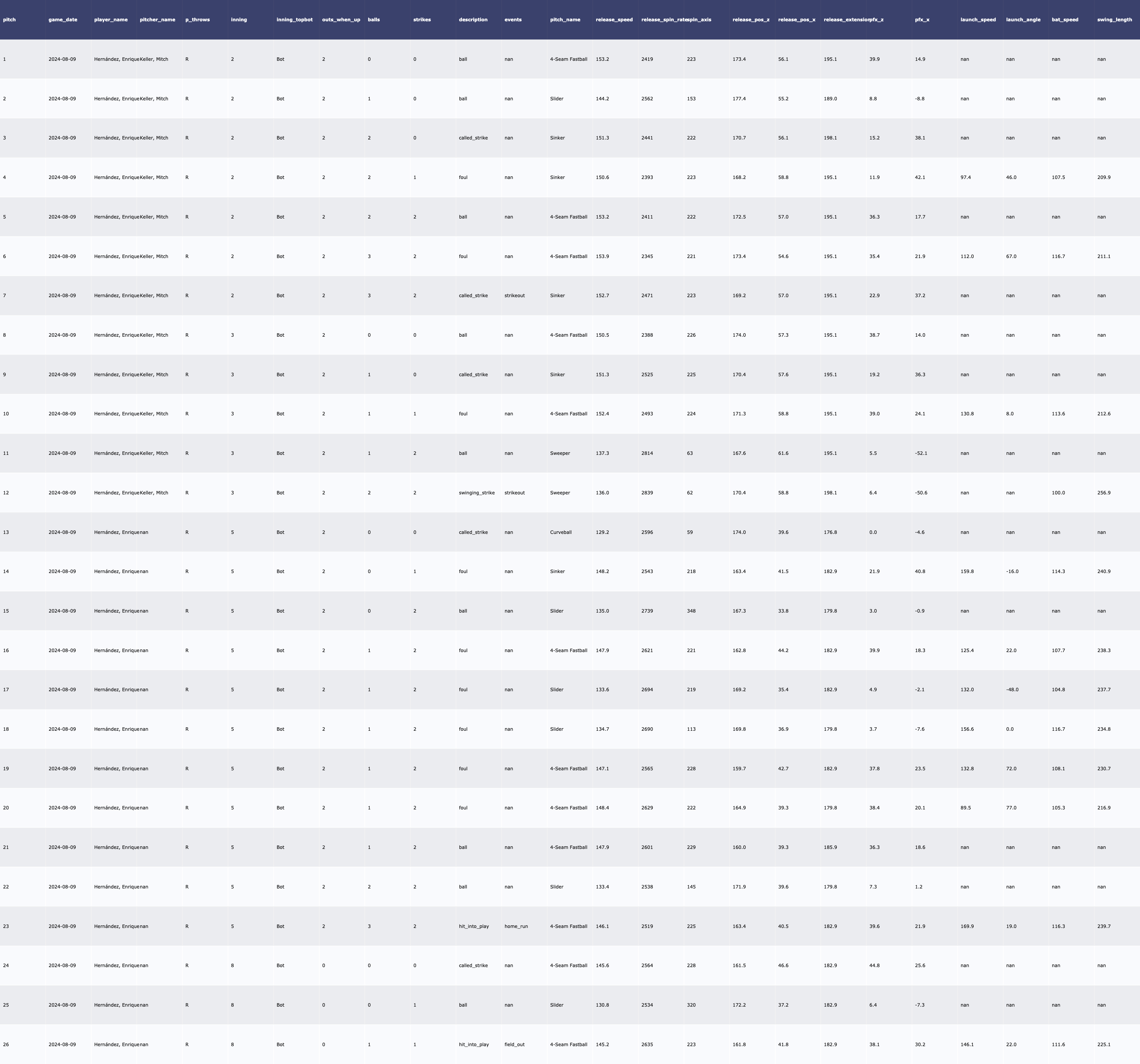Select Curveball pitch name cell
The width and height of the screenshot is (1140, 1064).
point(560,532)
